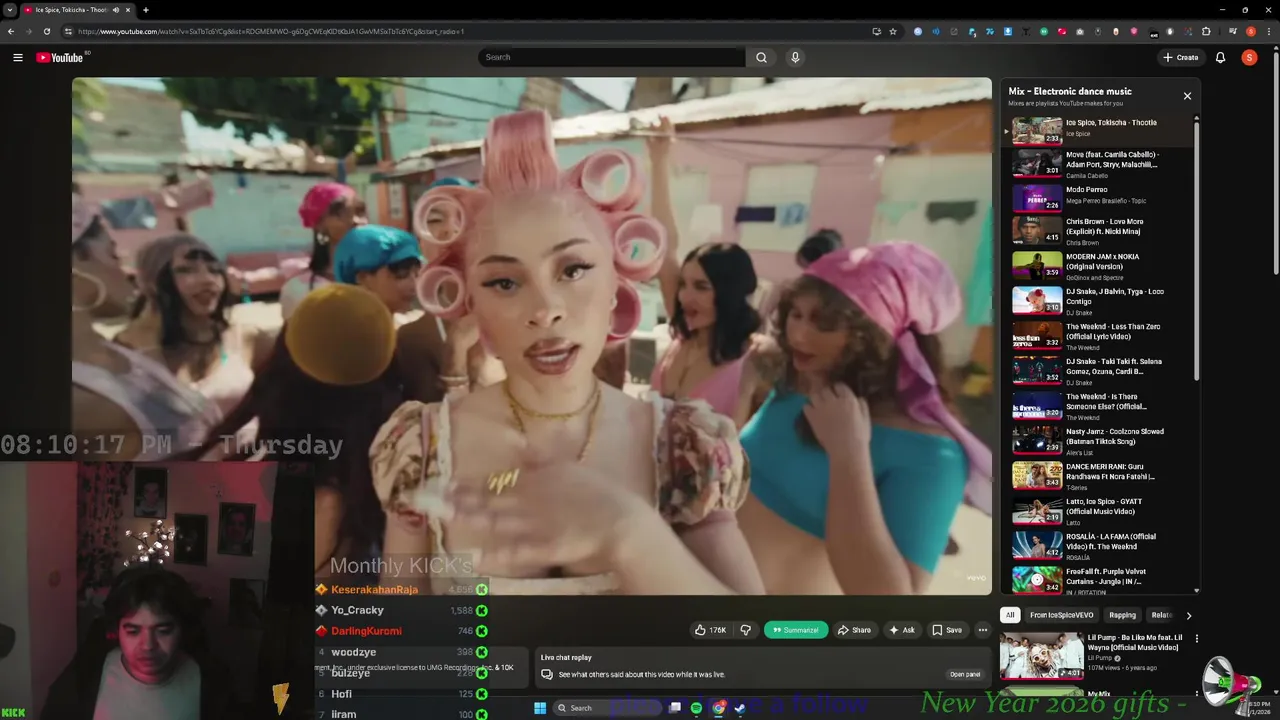Save the video to a playlist
This screenshot has height=720, width=1280.
pyautogui.click(x=947, y=630)
